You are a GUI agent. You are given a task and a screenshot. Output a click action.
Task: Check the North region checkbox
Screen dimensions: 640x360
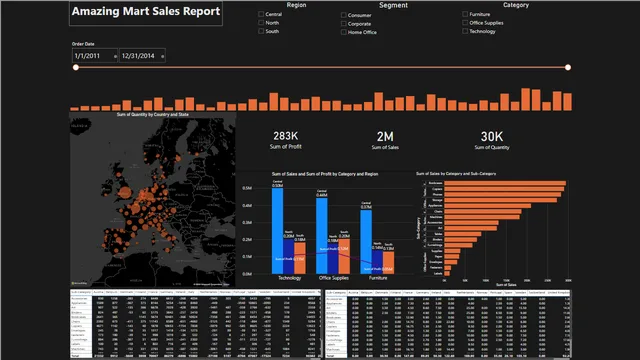(x=261, y=22)
